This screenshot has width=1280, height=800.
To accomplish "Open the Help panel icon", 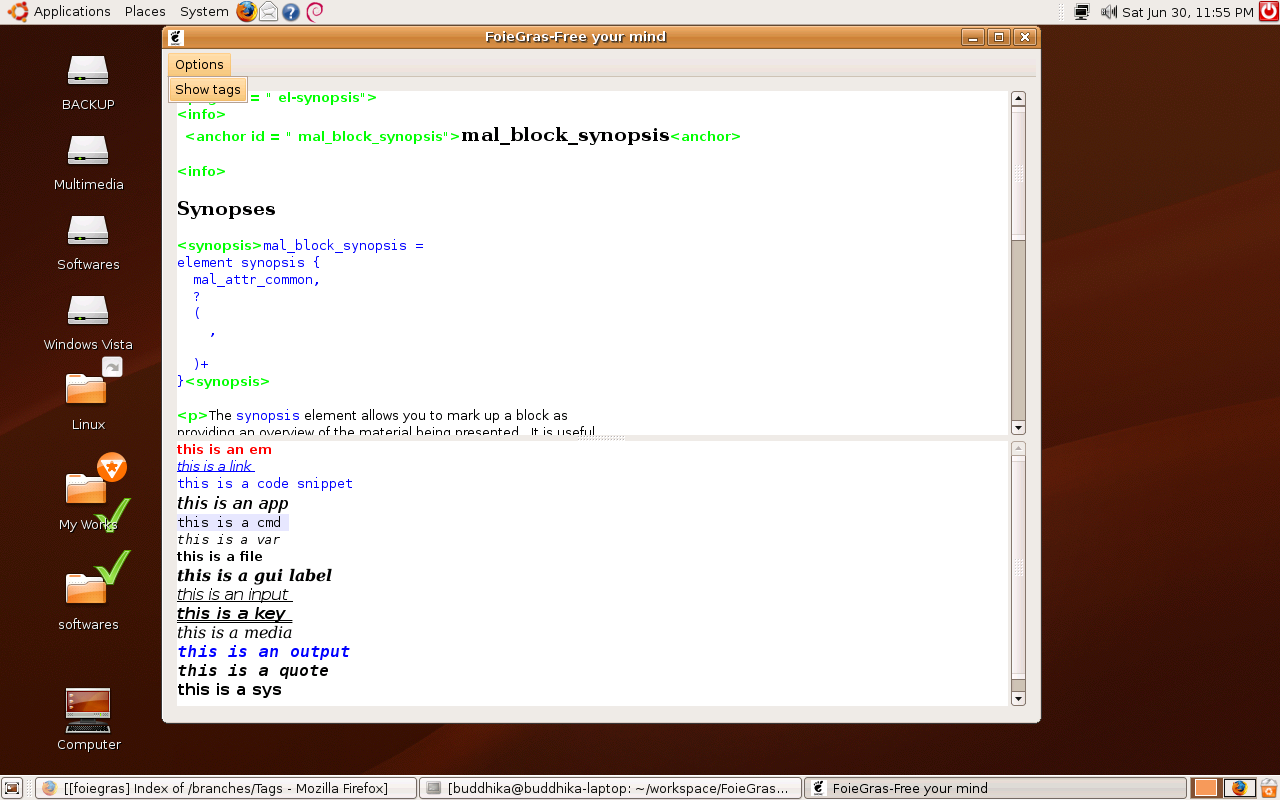I will tap(291, 12).
